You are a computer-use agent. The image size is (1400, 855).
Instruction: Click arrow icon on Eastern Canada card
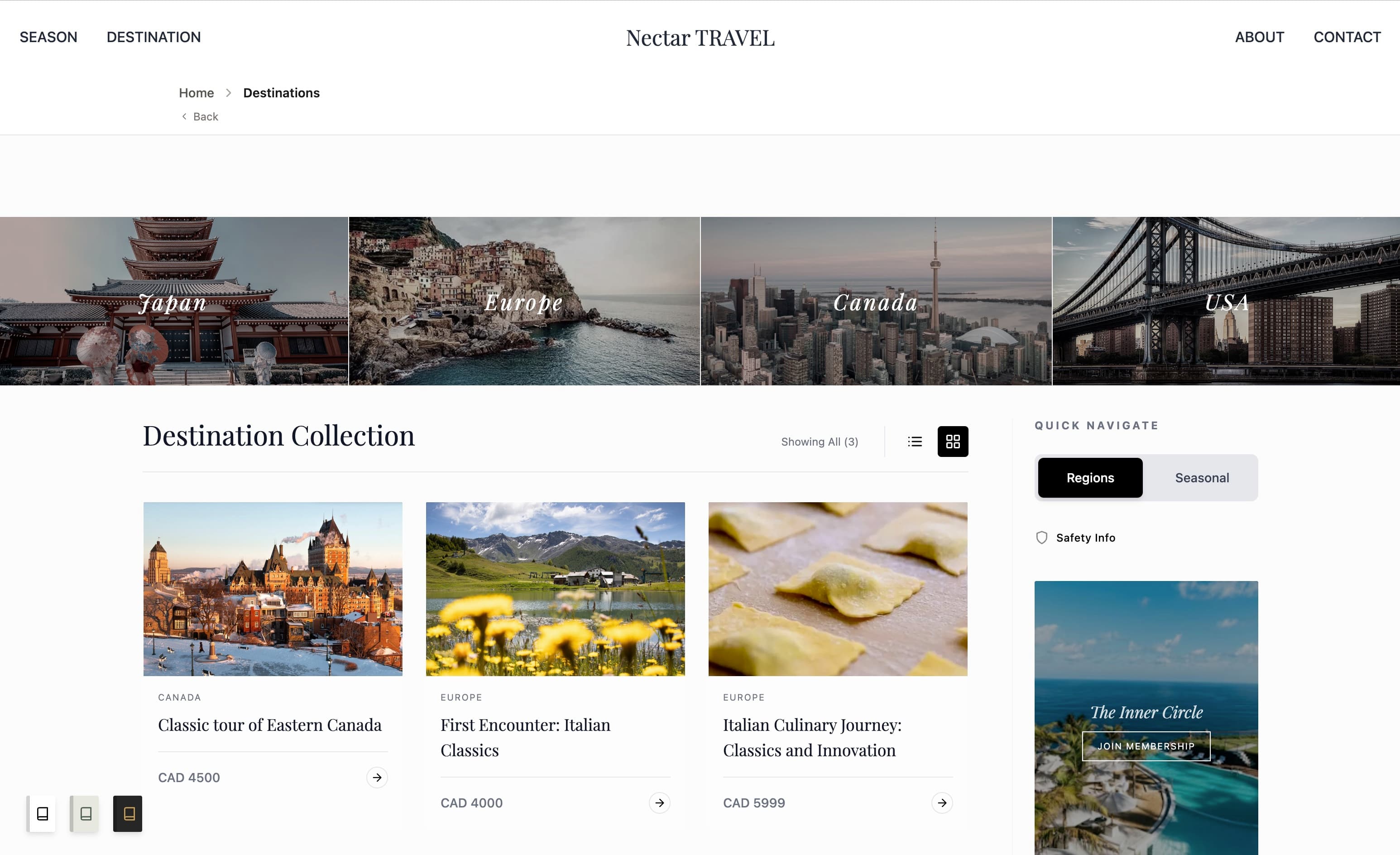[377, 777]
